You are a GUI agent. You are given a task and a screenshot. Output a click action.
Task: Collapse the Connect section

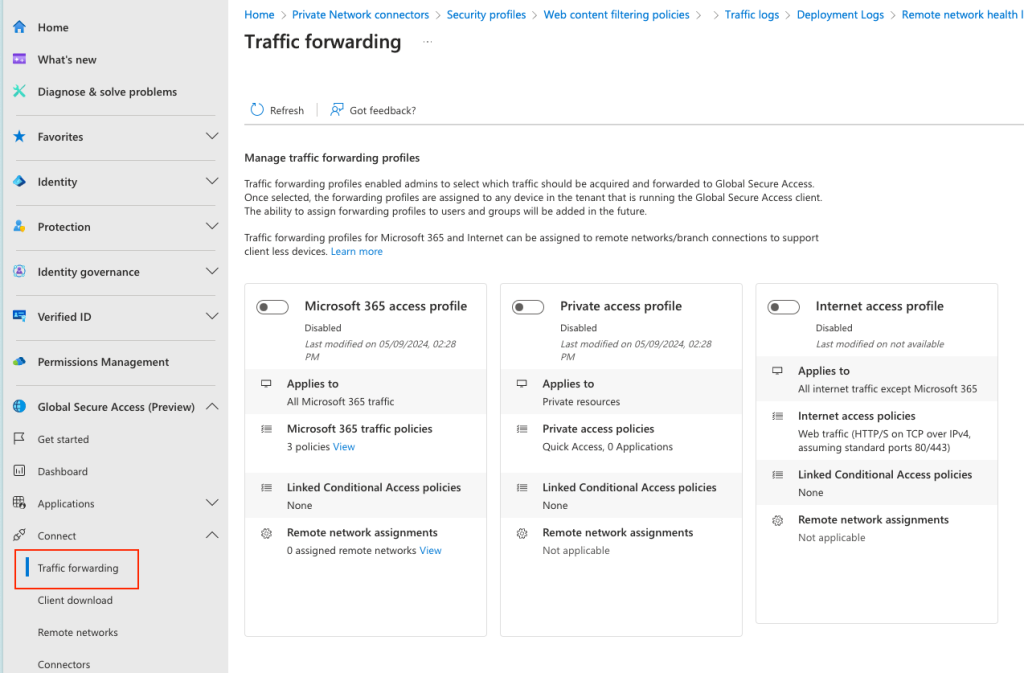click(211, 535)
